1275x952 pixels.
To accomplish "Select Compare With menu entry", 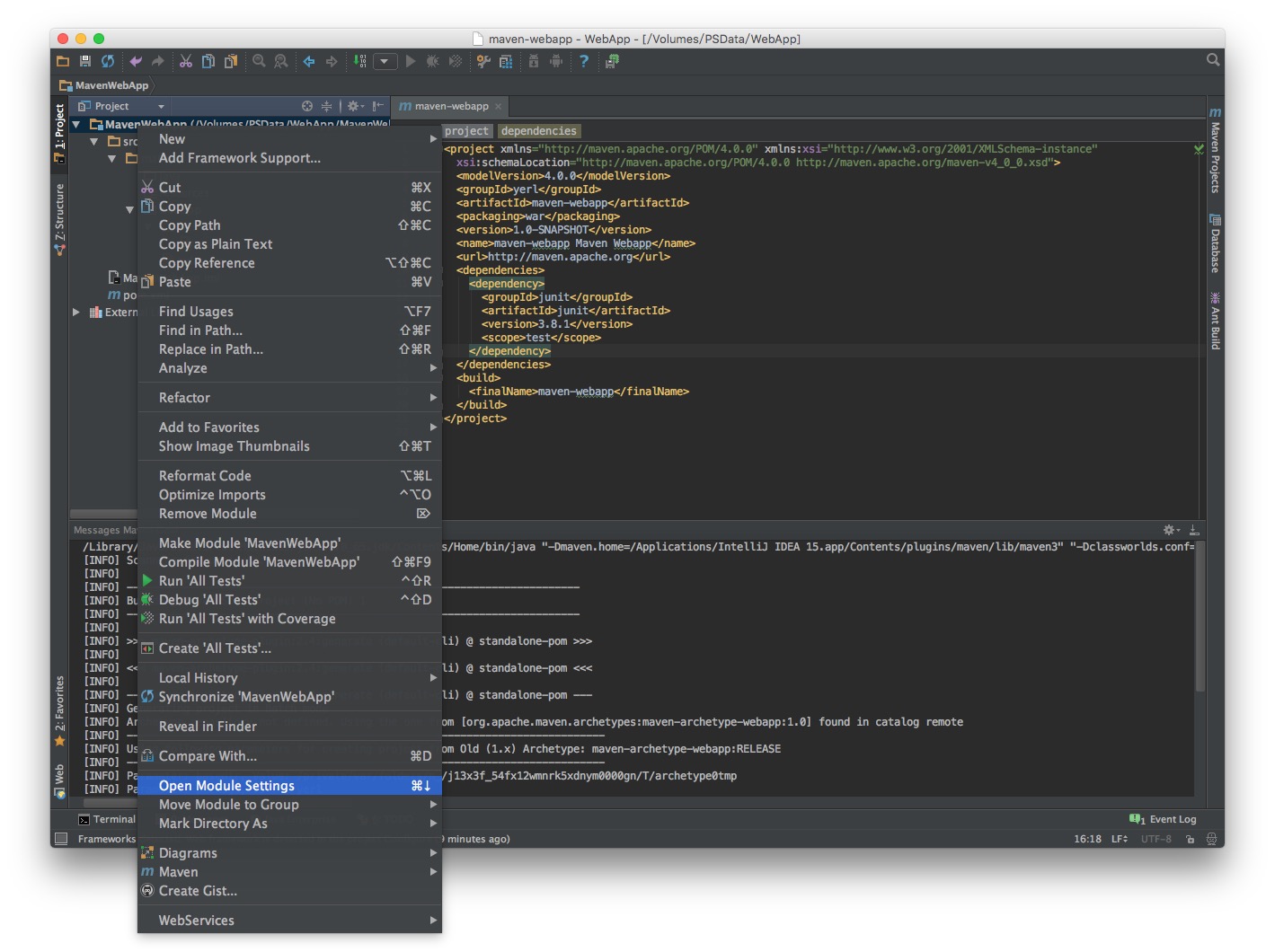I will (289, 756).
